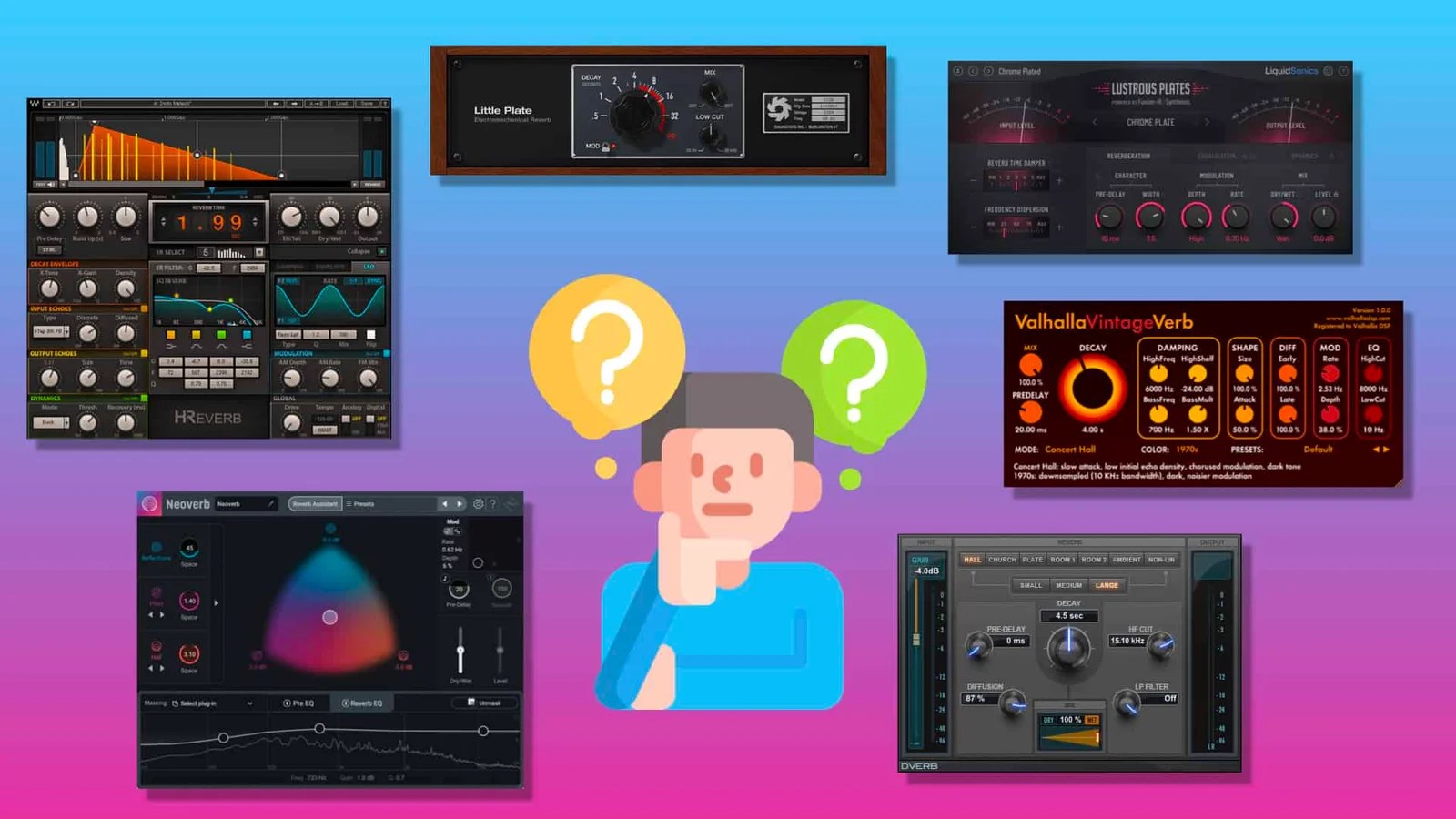This screenshot has width=1456, height=819.
Task: Click the iZotope logo icon in Neoverb corner
Action: pyautogui.click(x=150, y=504)
